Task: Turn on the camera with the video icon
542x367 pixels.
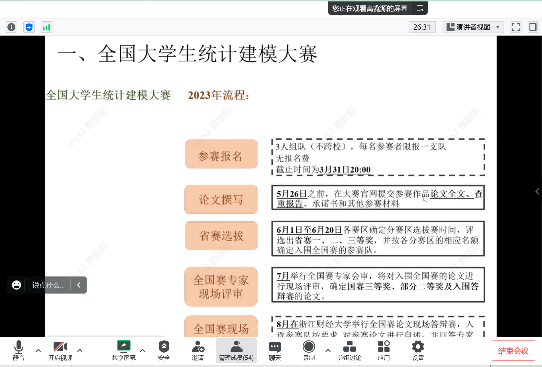Action: (x=60, y=350)
